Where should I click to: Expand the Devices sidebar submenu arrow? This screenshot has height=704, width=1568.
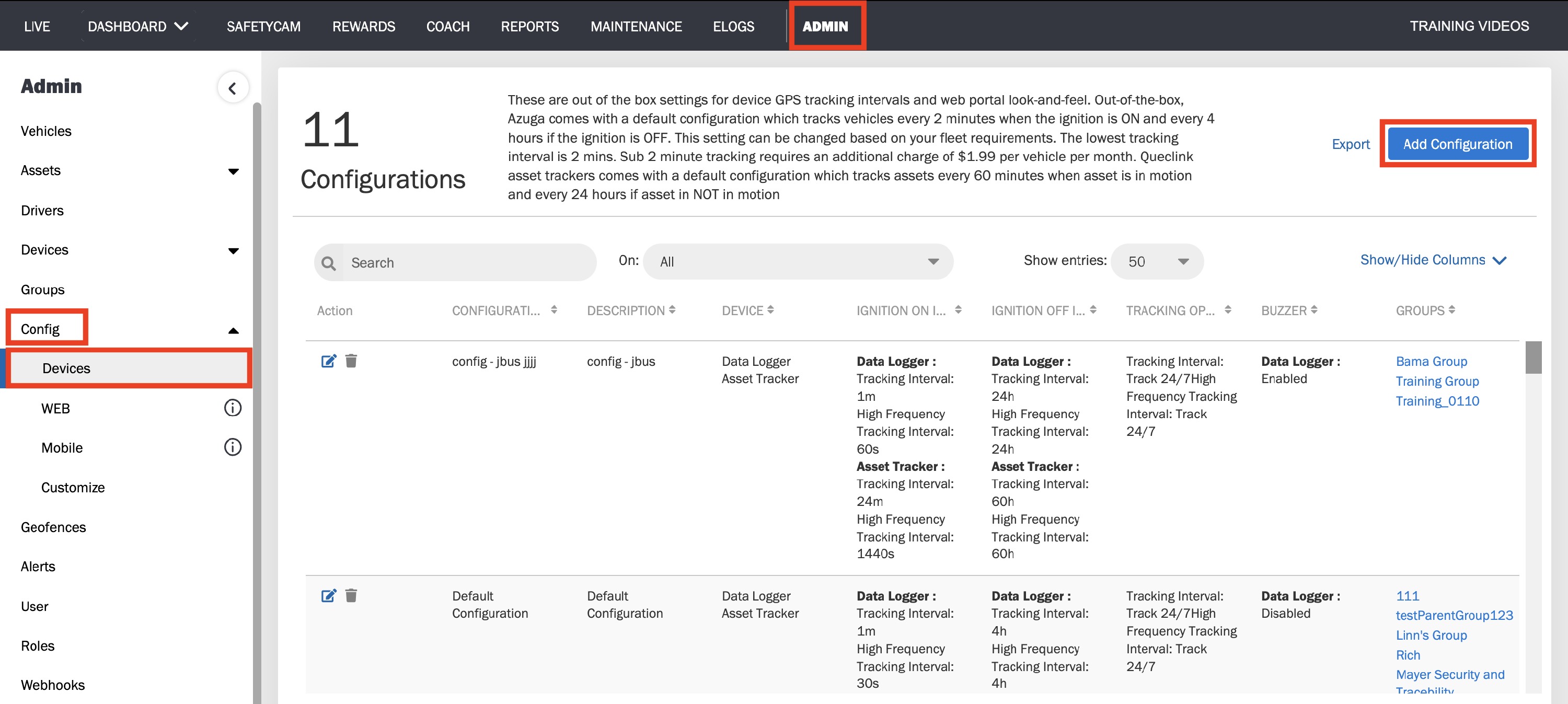[233, 251]
